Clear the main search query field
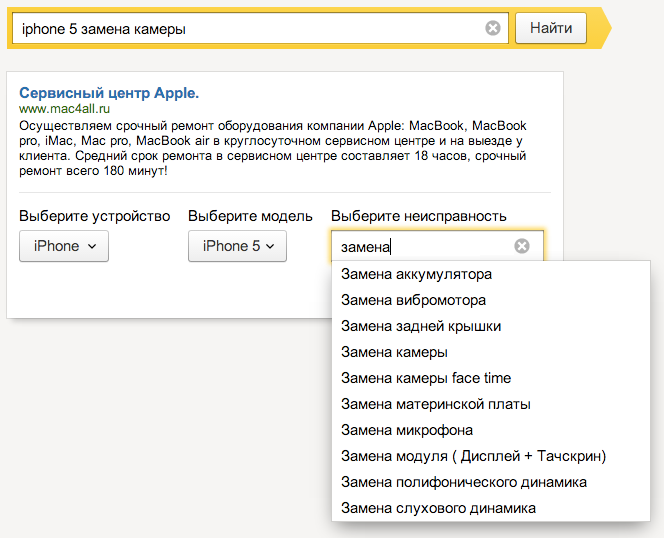The width and height of the screenshot is (664, 538). (492, 28)
